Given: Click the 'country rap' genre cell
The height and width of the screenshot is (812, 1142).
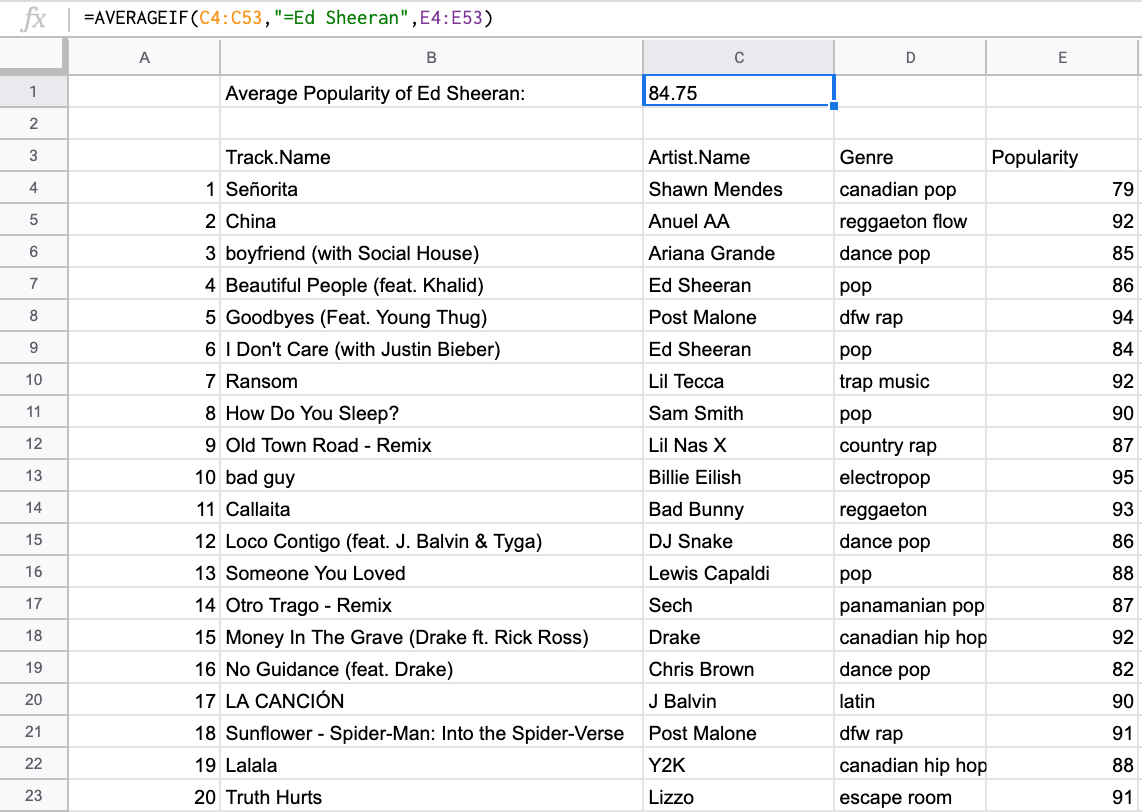Looking at the screenshot, I should tap(910, 444).
